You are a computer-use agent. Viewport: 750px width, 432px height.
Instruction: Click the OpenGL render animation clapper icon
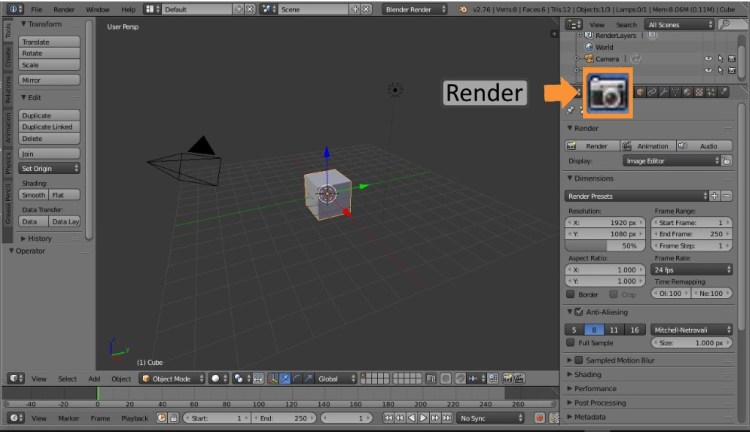pyautogui.click(x=519, y=379)
